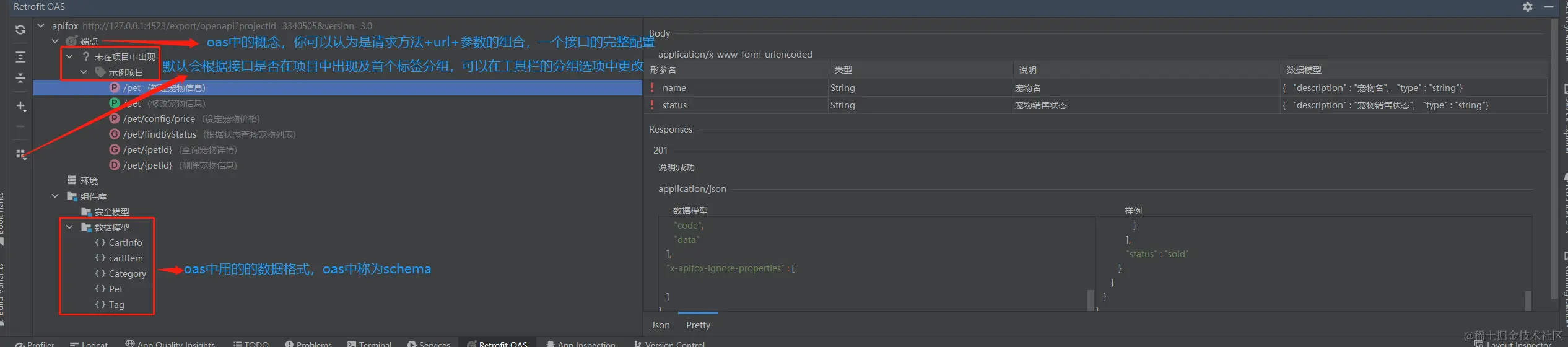Click the pink P icon of /pet/config/price

(115, 118)
